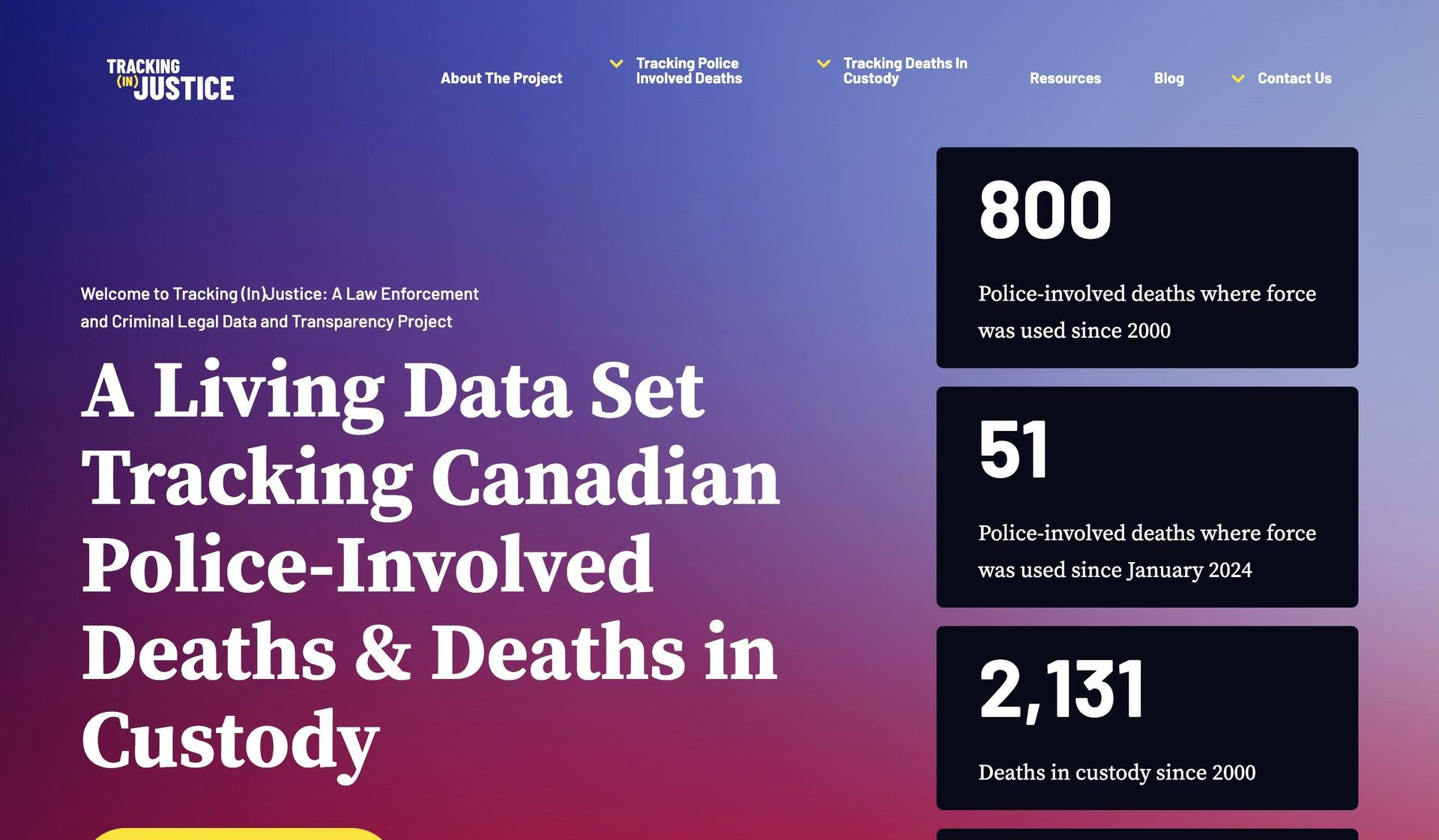Expand chevron beside Tracking Police Involved Deaths
1439x840 pixels.
616,64
